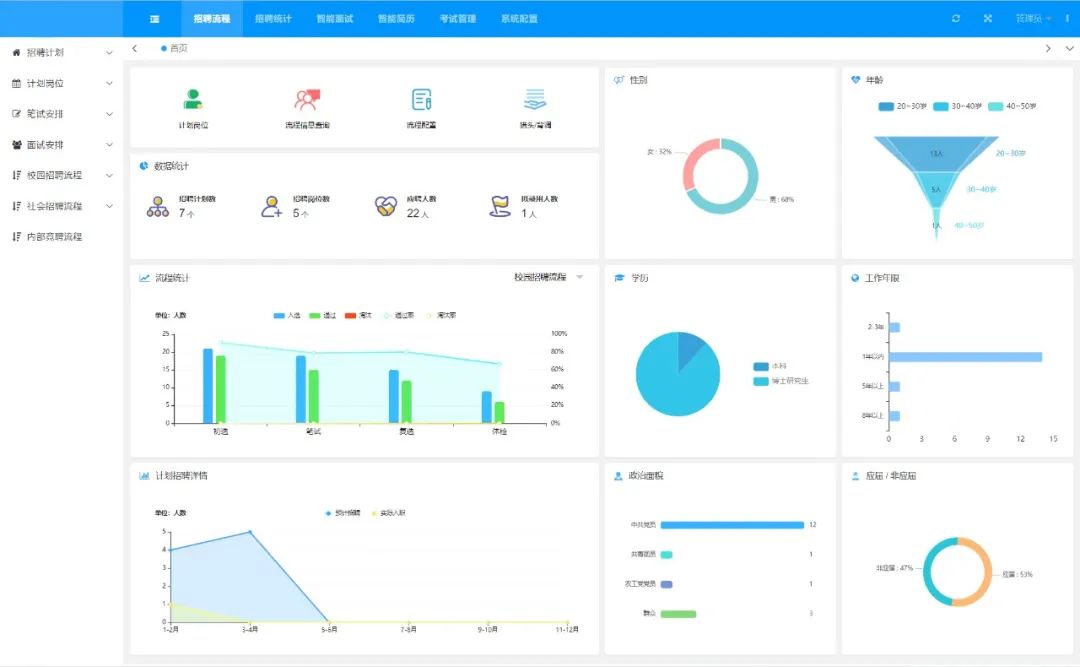Viewport: 1080px width, 667px height.
Task: Click the 本科 color swatch in 学历 legend
Action: pos(761,367)
